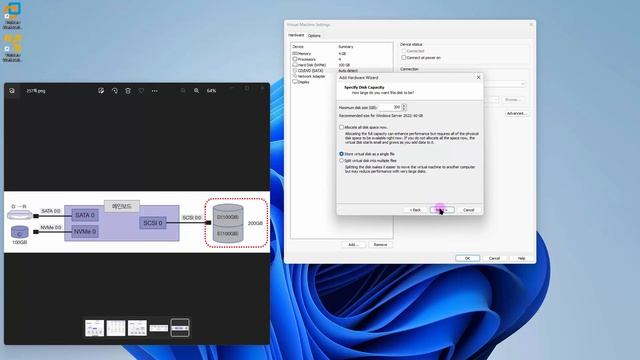Screen dimensions: 640x360
Task: Click the Add... hardware button
Action: 353,244
